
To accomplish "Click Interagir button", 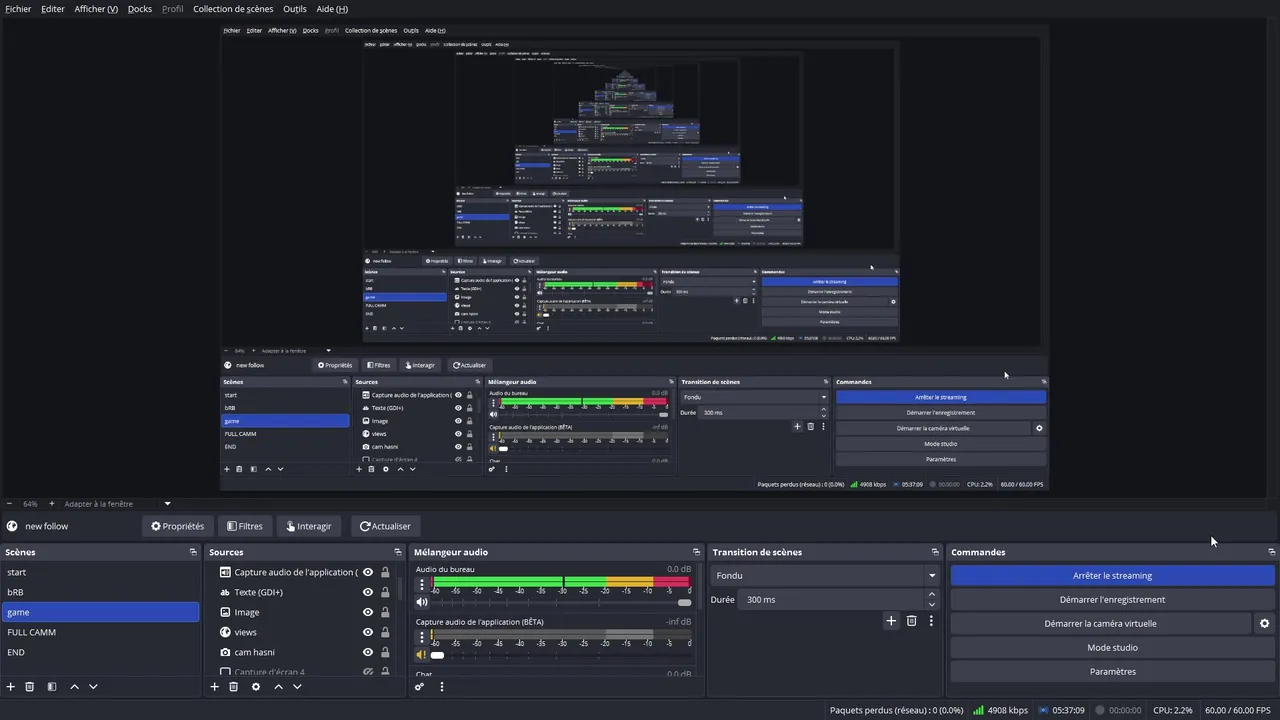I will pyautogui.click(x=309, y=526).
